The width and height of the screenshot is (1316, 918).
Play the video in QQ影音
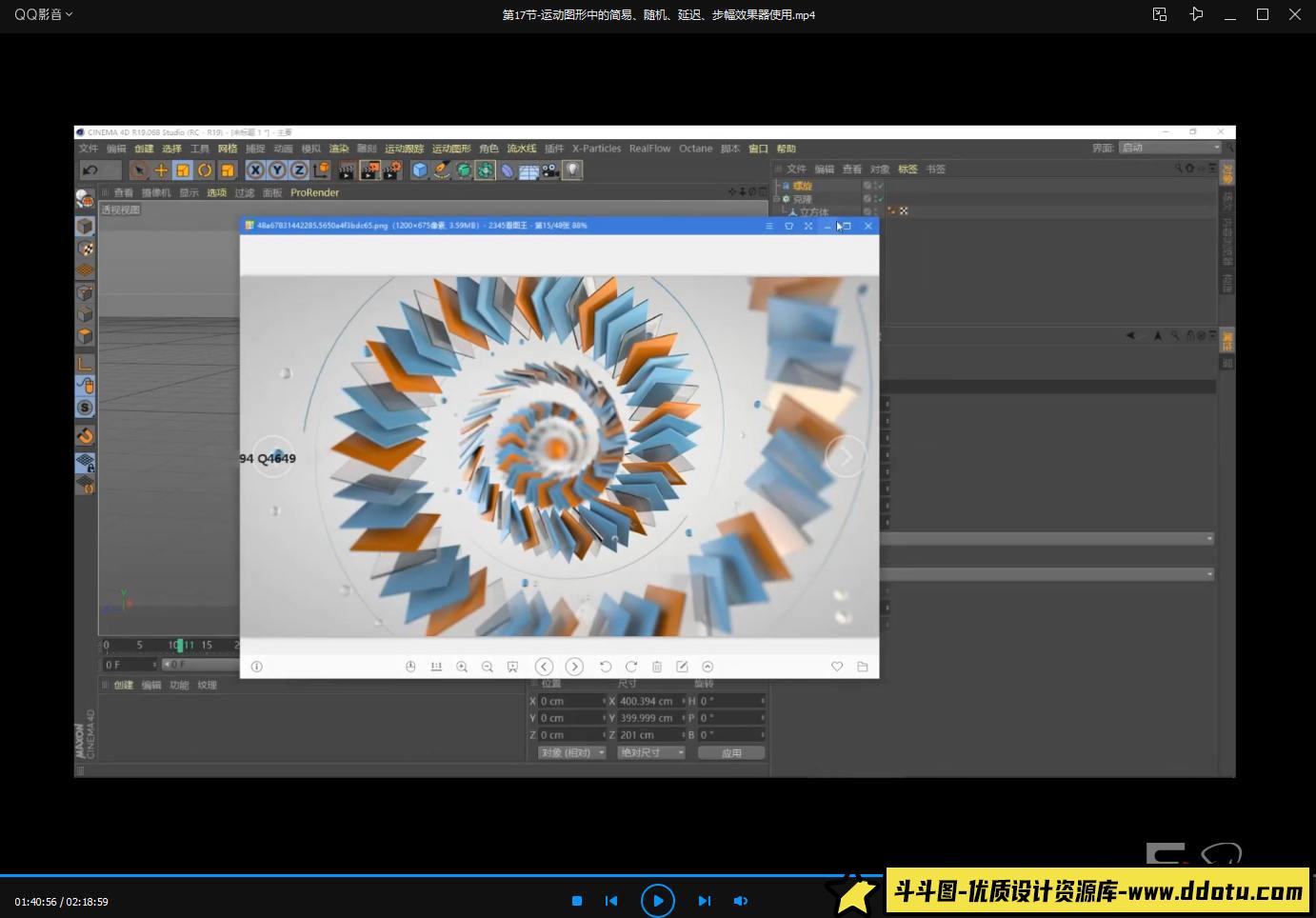pyautogui.click(x=658, y=900)
